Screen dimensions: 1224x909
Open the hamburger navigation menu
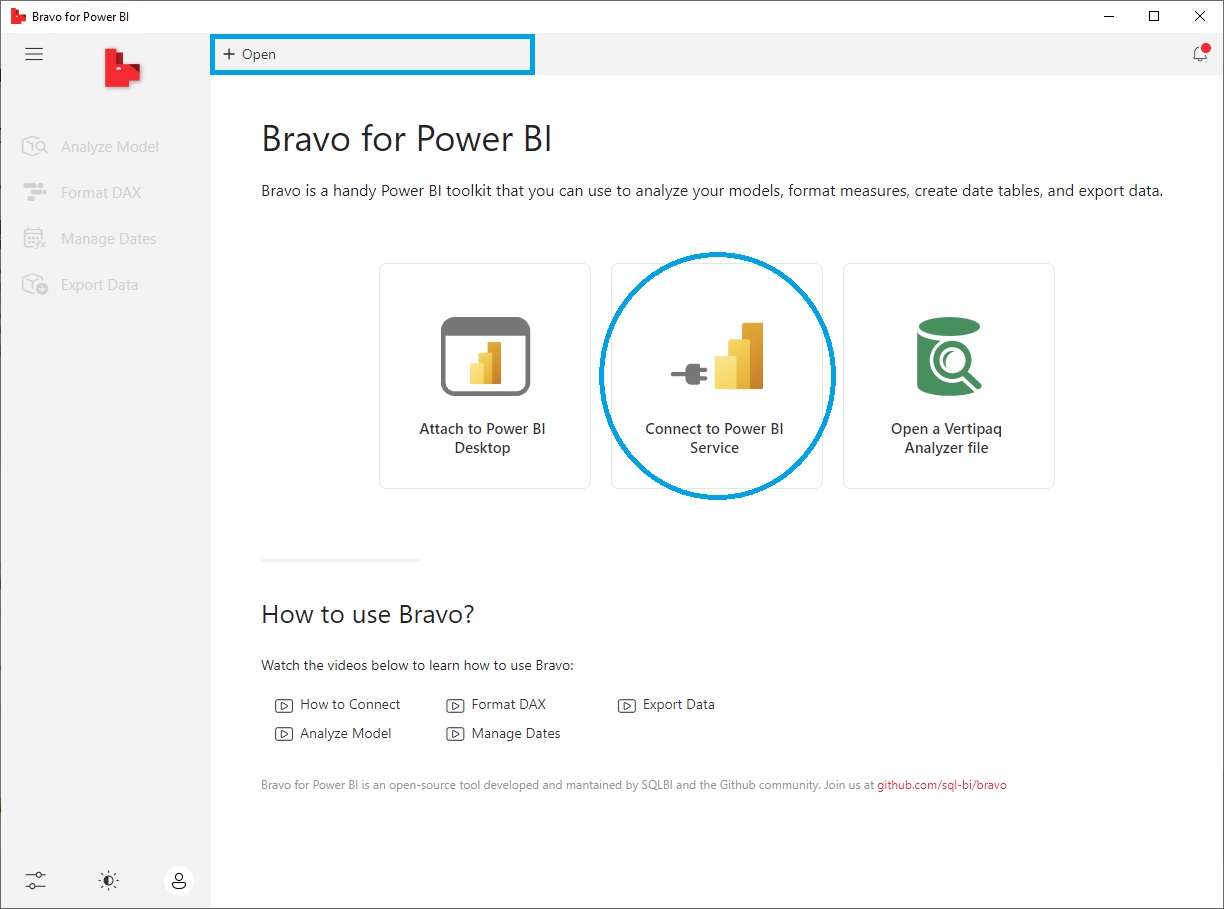point(34,54)
